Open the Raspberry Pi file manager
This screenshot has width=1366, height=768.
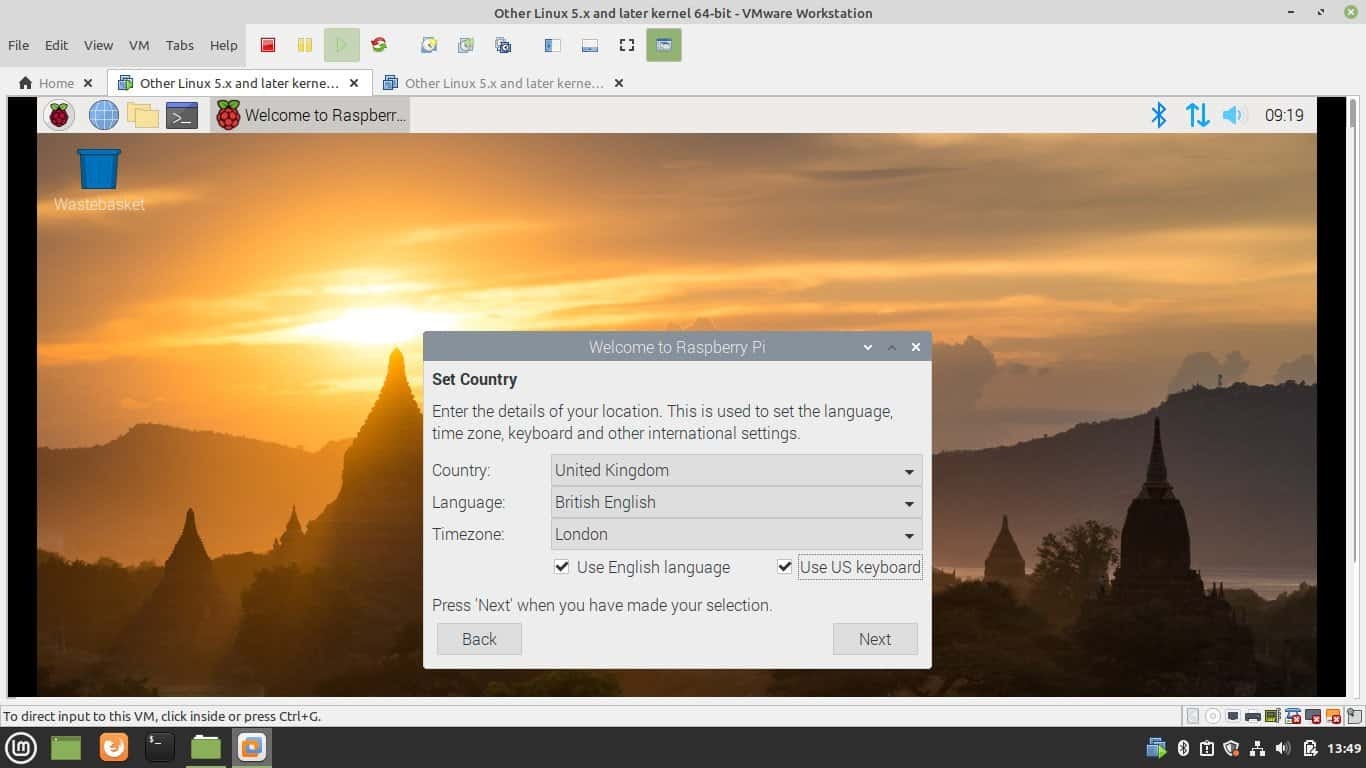pos(143,115)
